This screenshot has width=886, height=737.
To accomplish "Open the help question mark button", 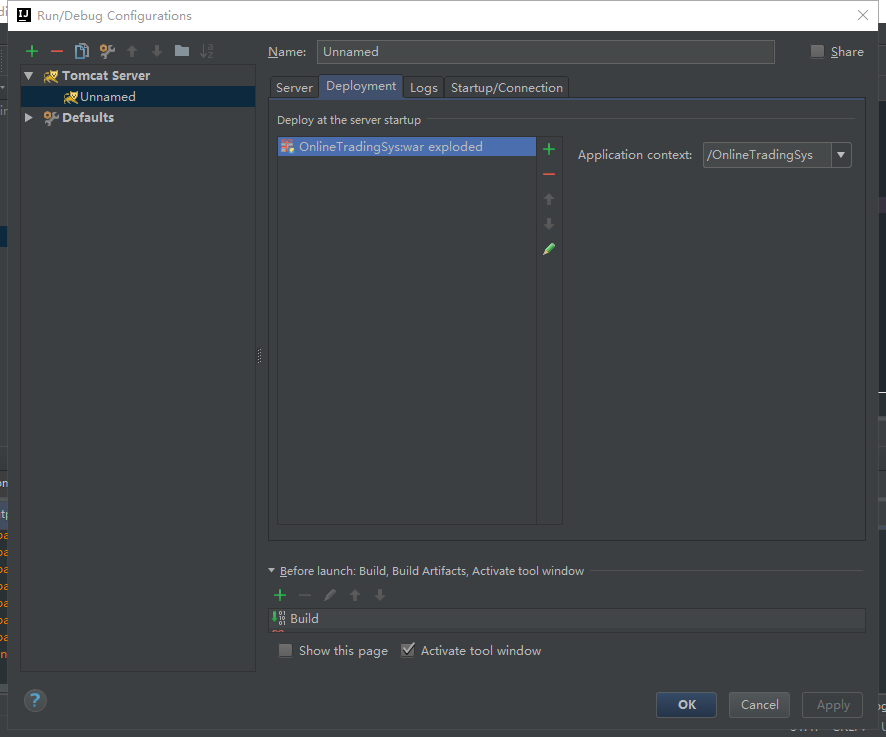I will [35, 700].
